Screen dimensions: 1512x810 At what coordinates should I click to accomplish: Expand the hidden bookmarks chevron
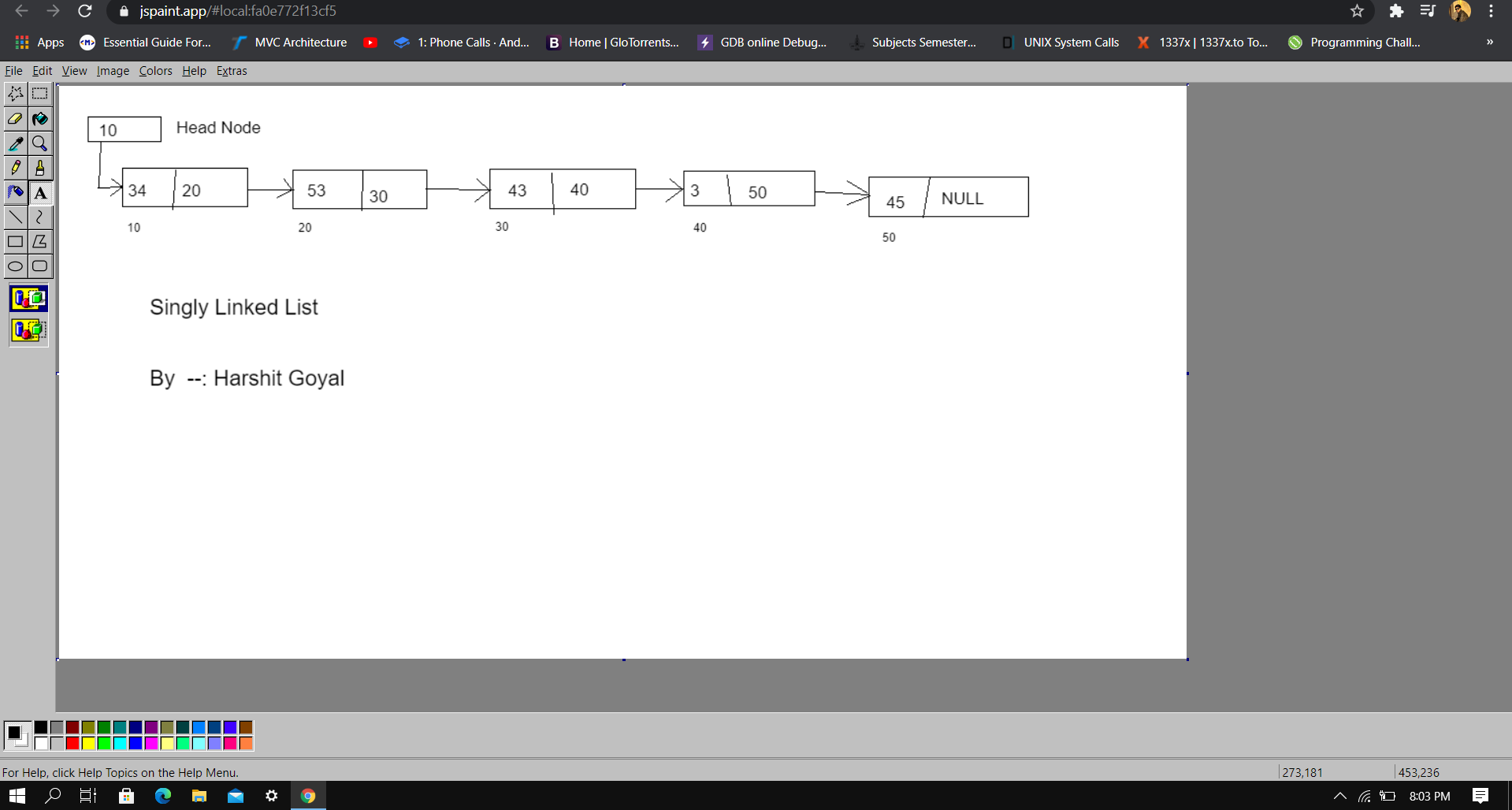[1489, 43]
